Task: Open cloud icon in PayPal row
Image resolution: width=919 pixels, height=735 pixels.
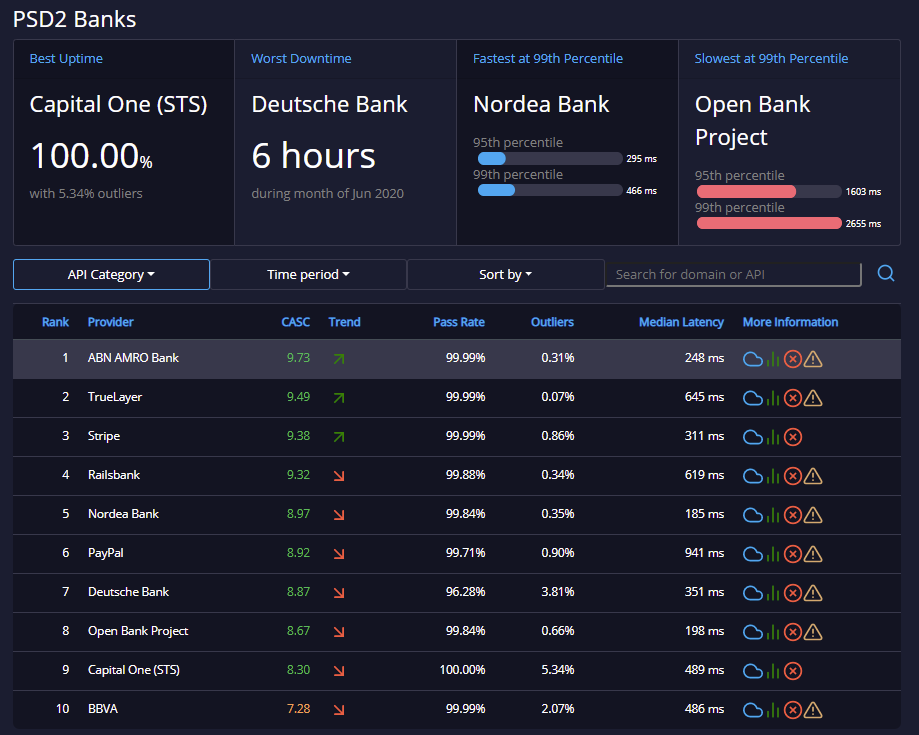Action: coord(753,554)
